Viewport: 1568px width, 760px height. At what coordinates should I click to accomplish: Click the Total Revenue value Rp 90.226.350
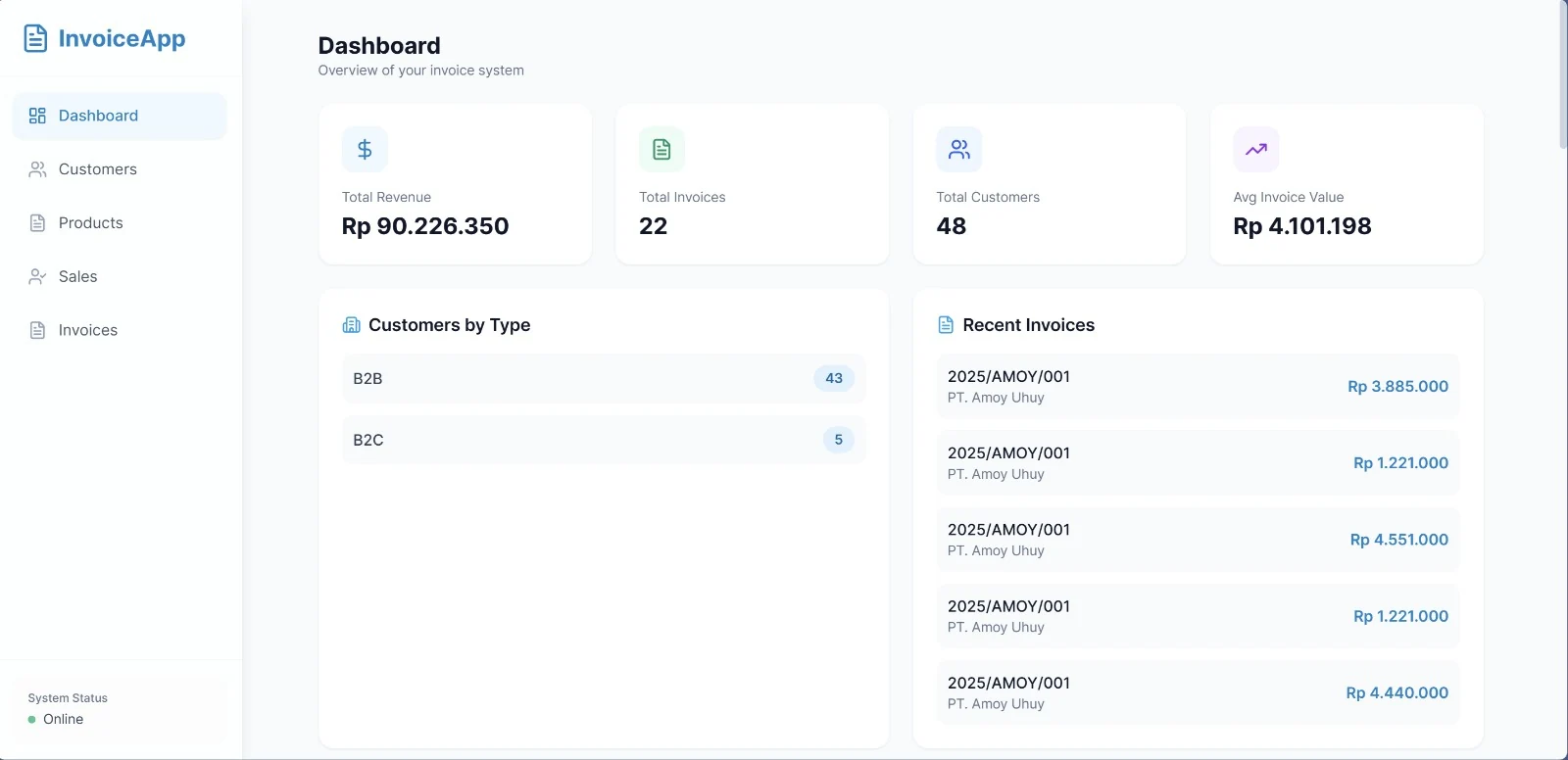[425, 226]
